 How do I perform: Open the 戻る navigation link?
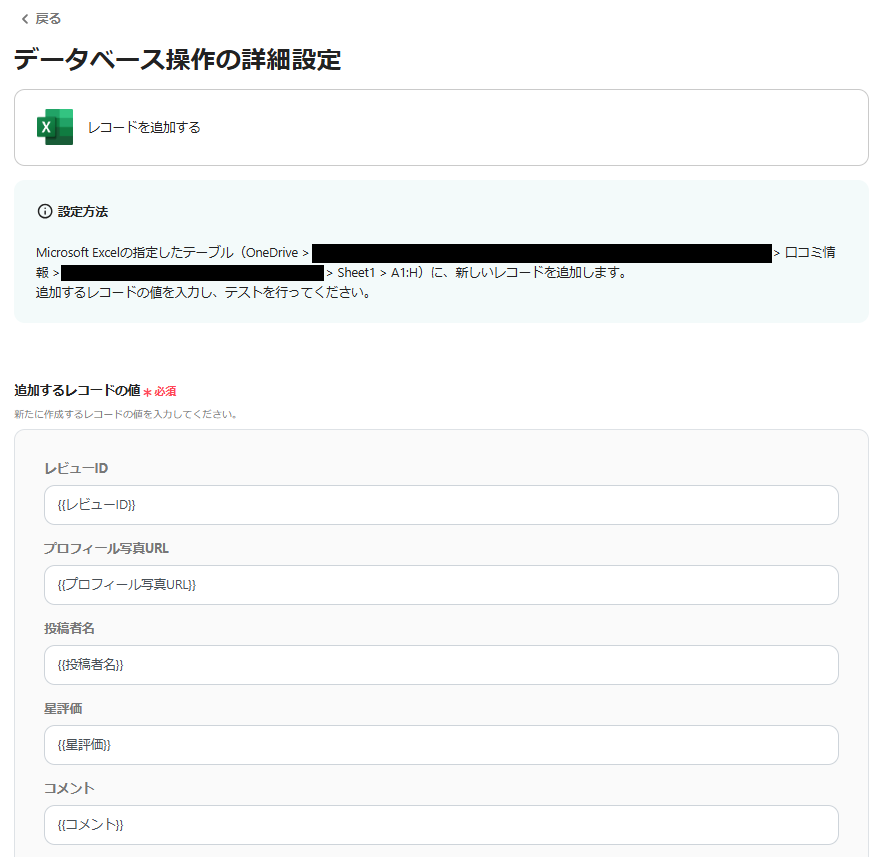pyautogui.click(x=42, y=17)
